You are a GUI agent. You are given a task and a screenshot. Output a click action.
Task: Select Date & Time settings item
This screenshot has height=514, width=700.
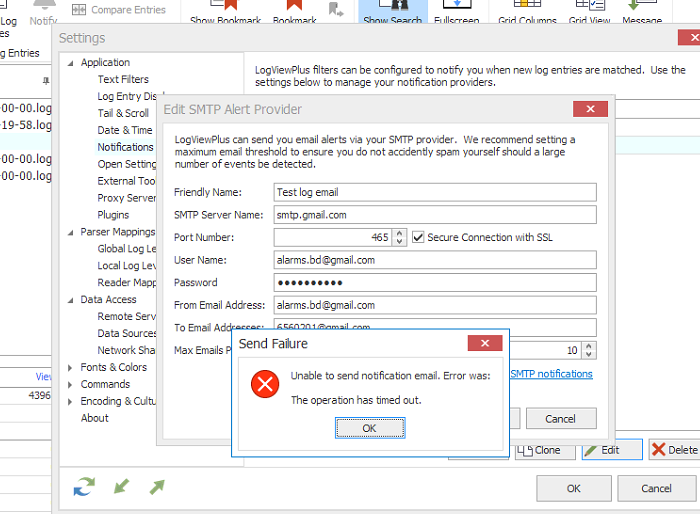[125, 130]
